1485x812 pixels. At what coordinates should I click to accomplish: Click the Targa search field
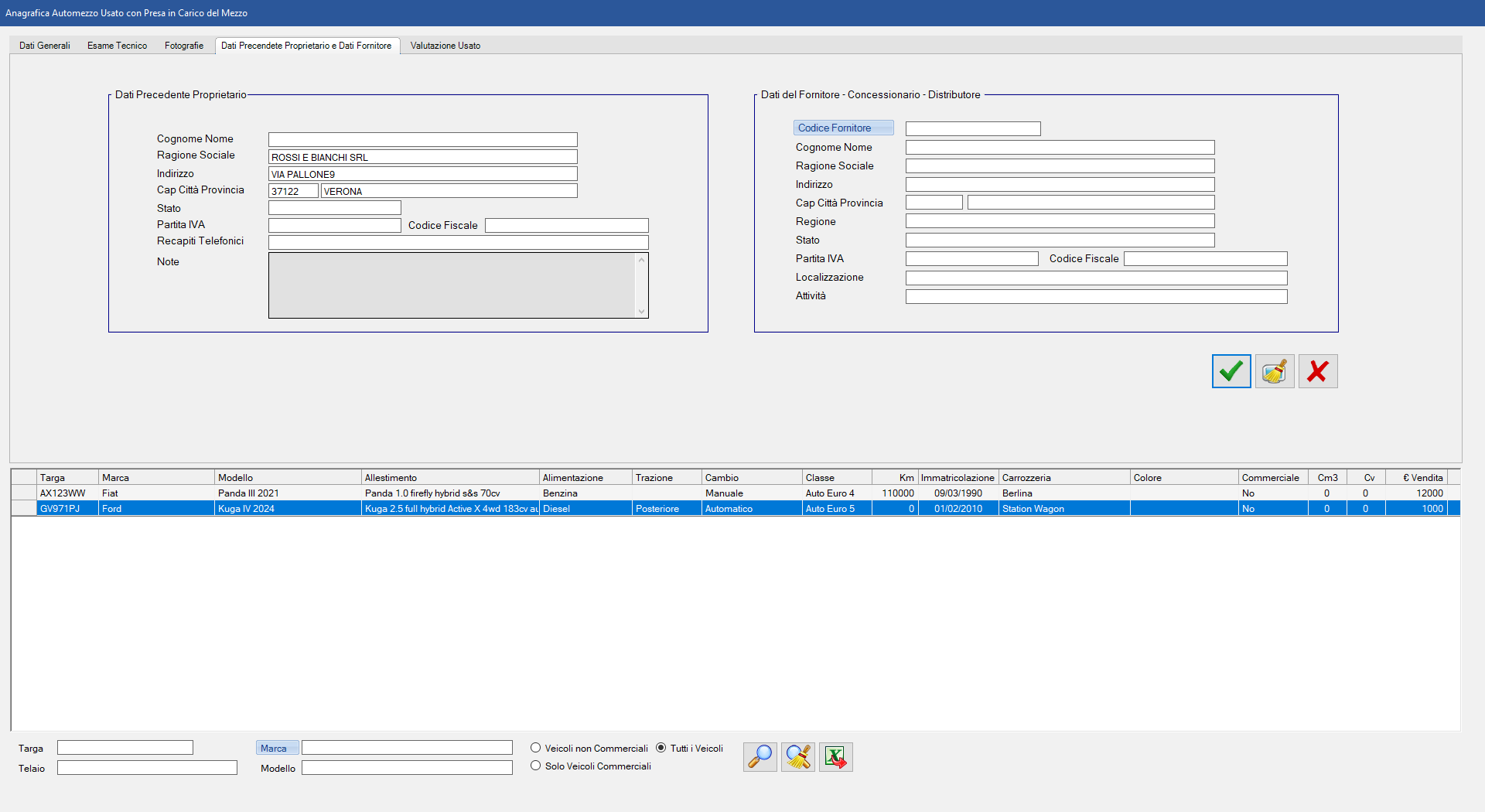125,748
